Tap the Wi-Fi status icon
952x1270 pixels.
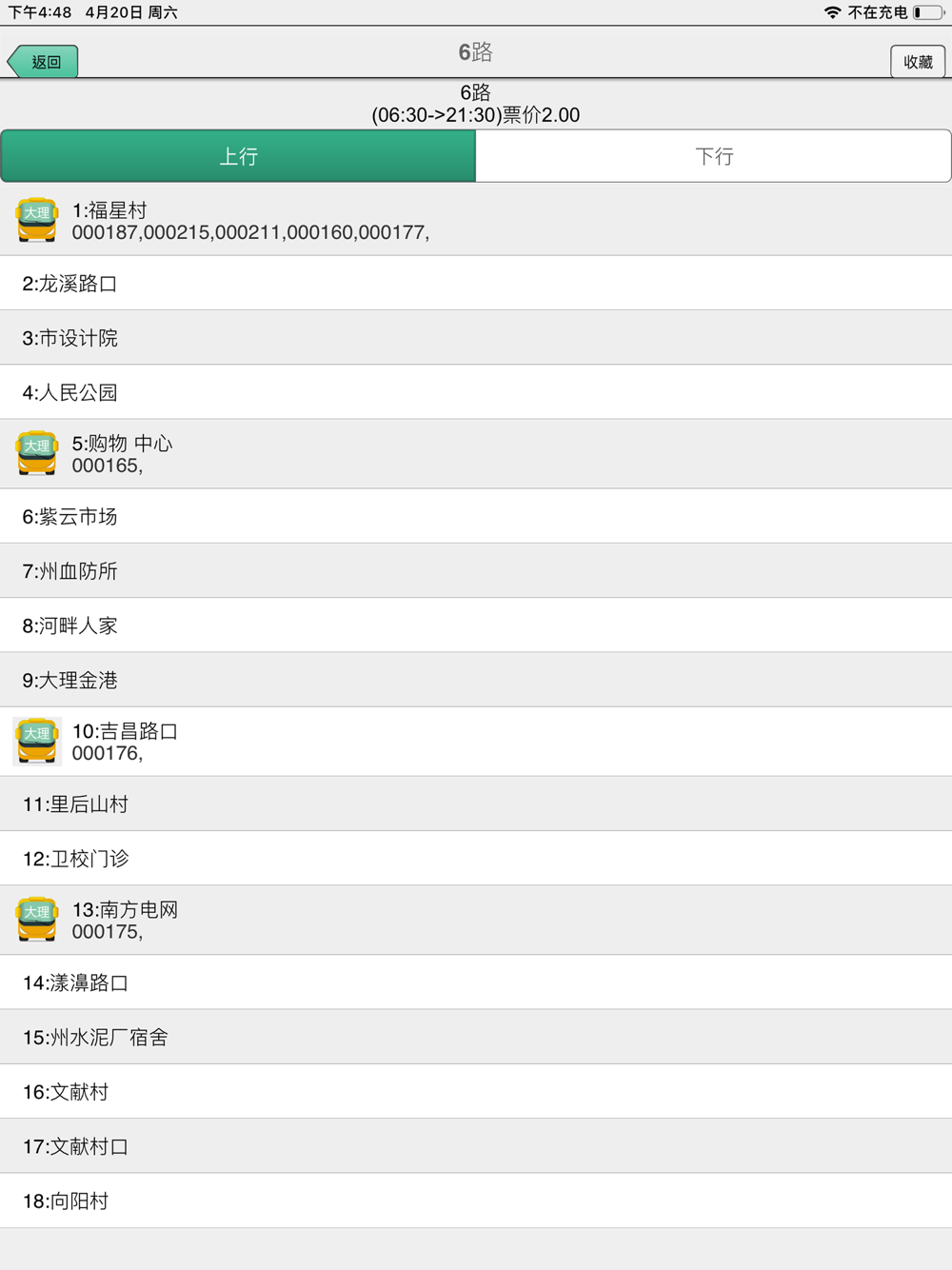(832, 12)
